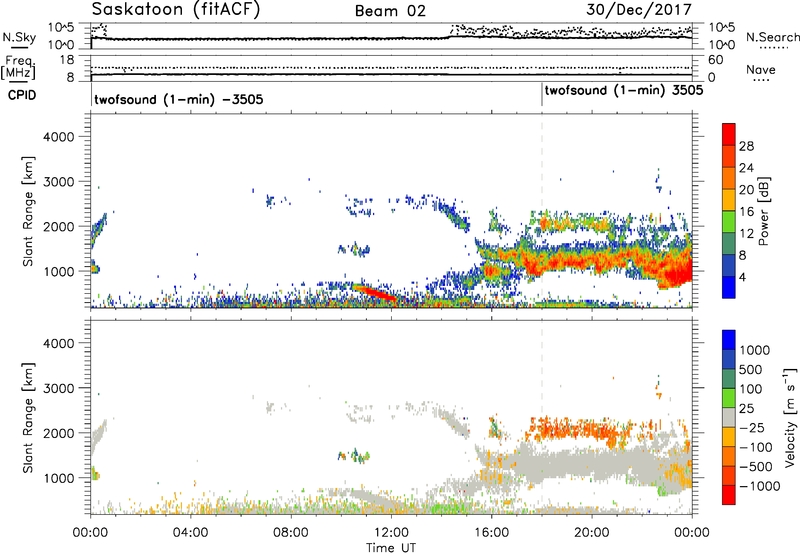This screenshot has height=554, width=800.
Task: Click the dashed CPID change line in power panel
Action: click(x=542, y=210)
